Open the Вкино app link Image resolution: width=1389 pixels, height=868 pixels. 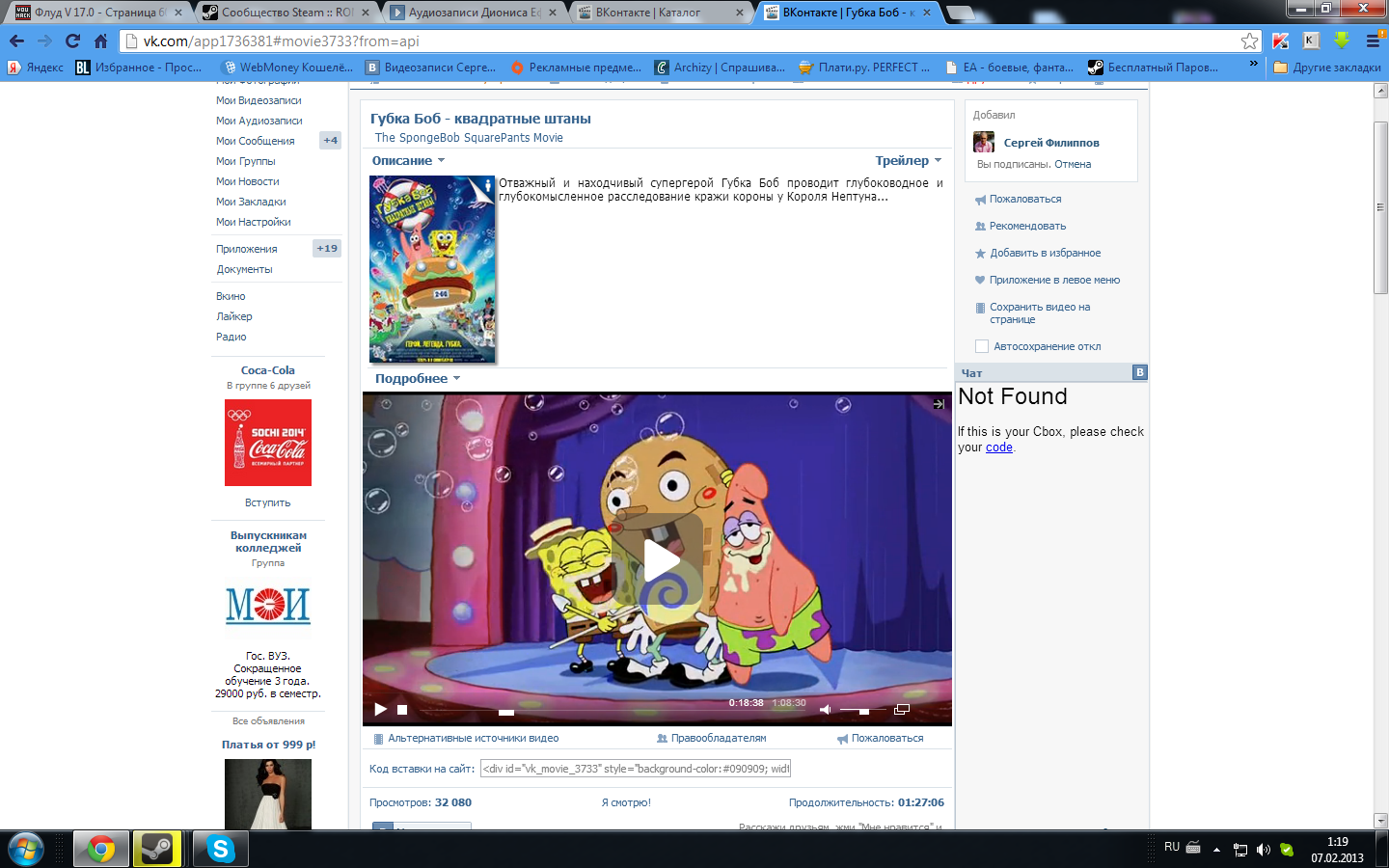point(231,296)
